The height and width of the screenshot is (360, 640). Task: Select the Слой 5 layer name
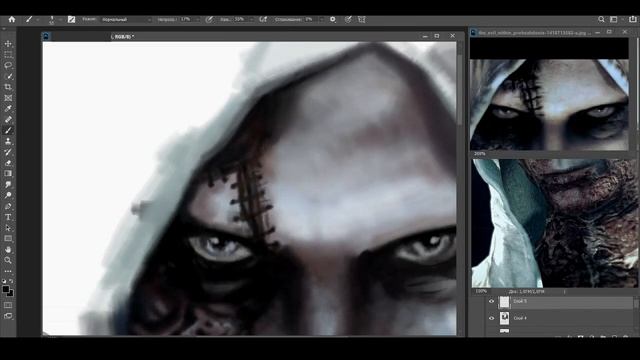pyautogui.click(x=520, y=301)
